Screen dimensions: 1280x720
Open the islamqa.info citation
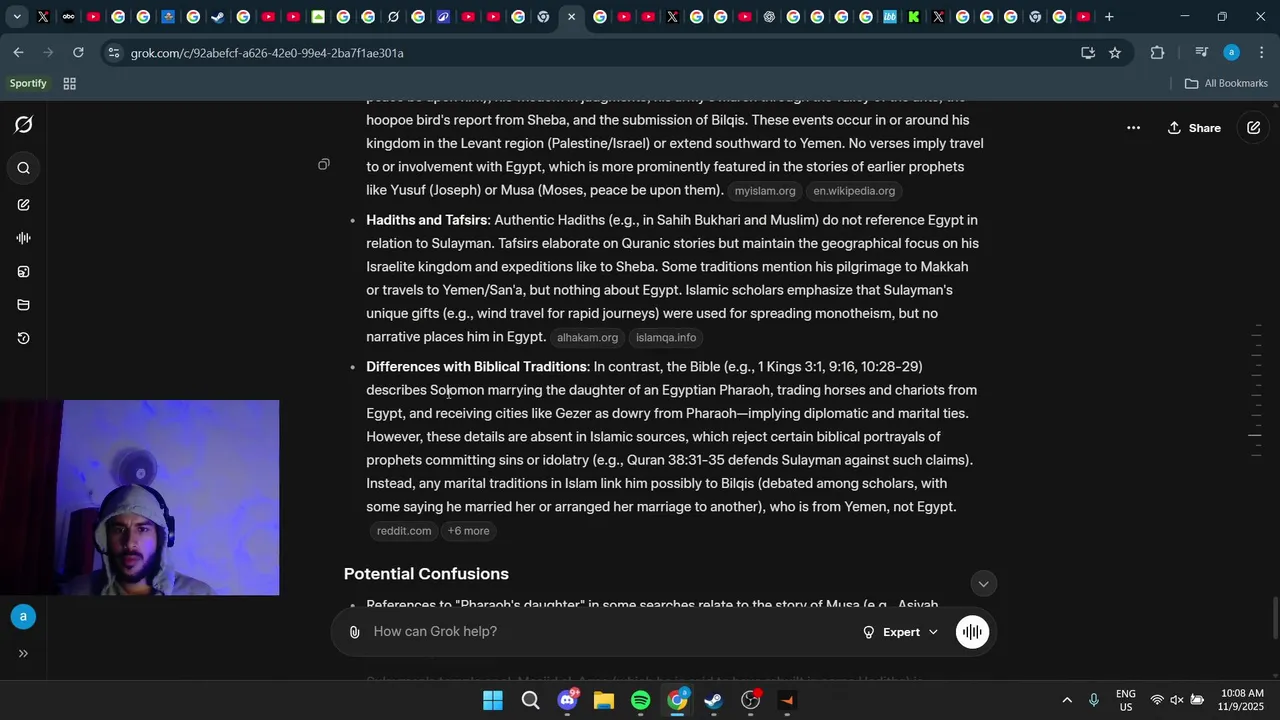(666, 338)
